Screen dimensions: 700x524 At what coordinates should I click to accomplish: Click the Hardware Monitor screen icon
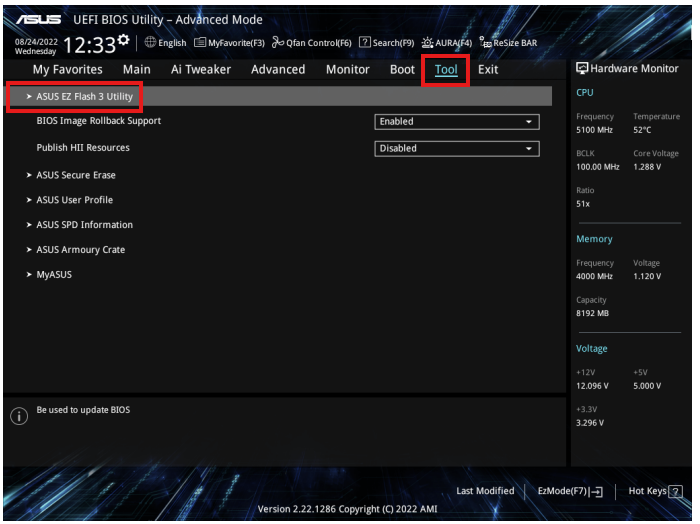pos(582,68)
